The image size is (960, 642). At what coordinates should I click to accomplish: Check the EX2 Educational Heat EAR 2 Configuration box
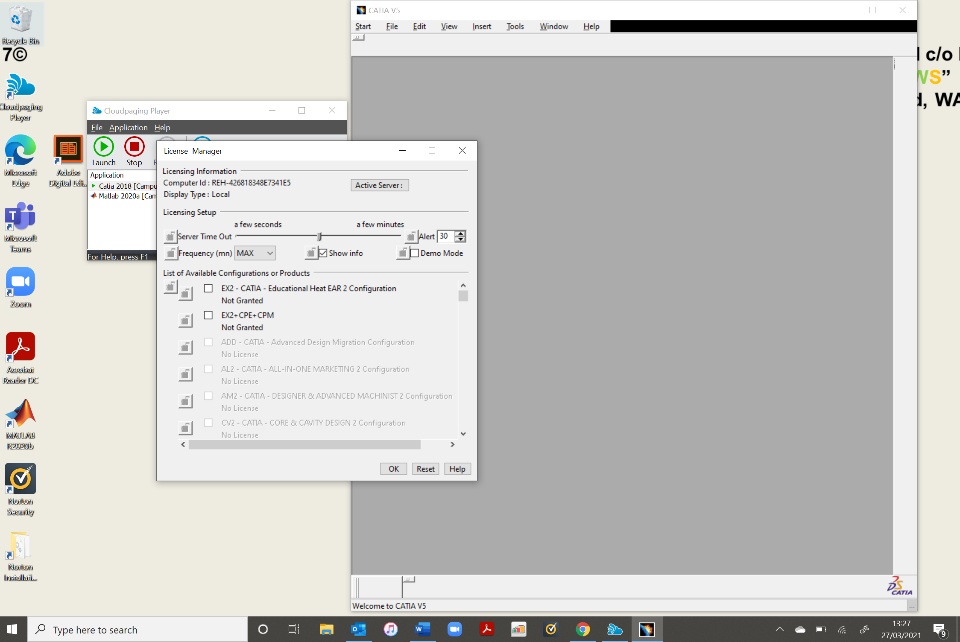[209, 288]
